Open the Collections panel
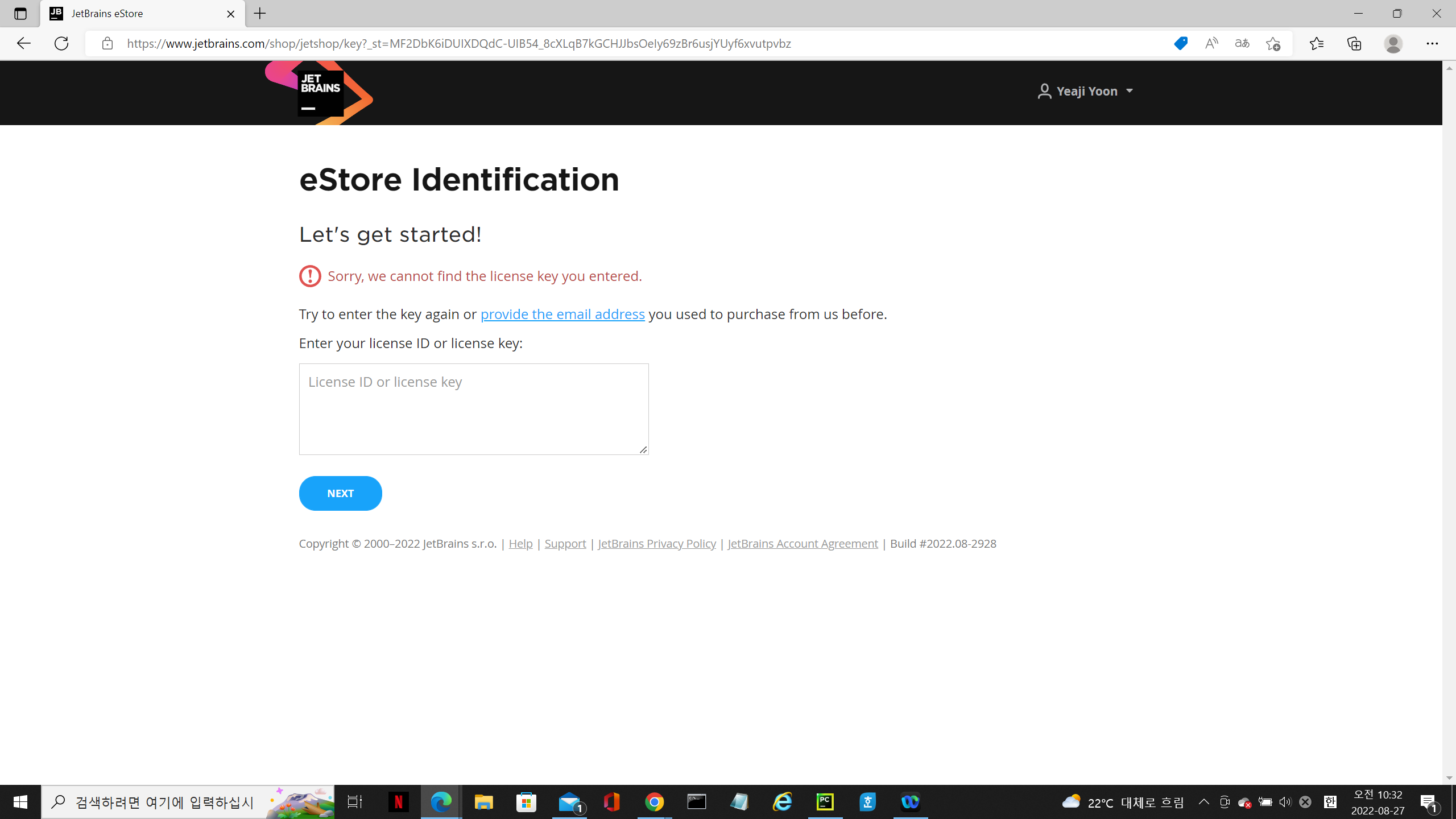This screenshot has height=819, width=1456. tap(1354, 44)
